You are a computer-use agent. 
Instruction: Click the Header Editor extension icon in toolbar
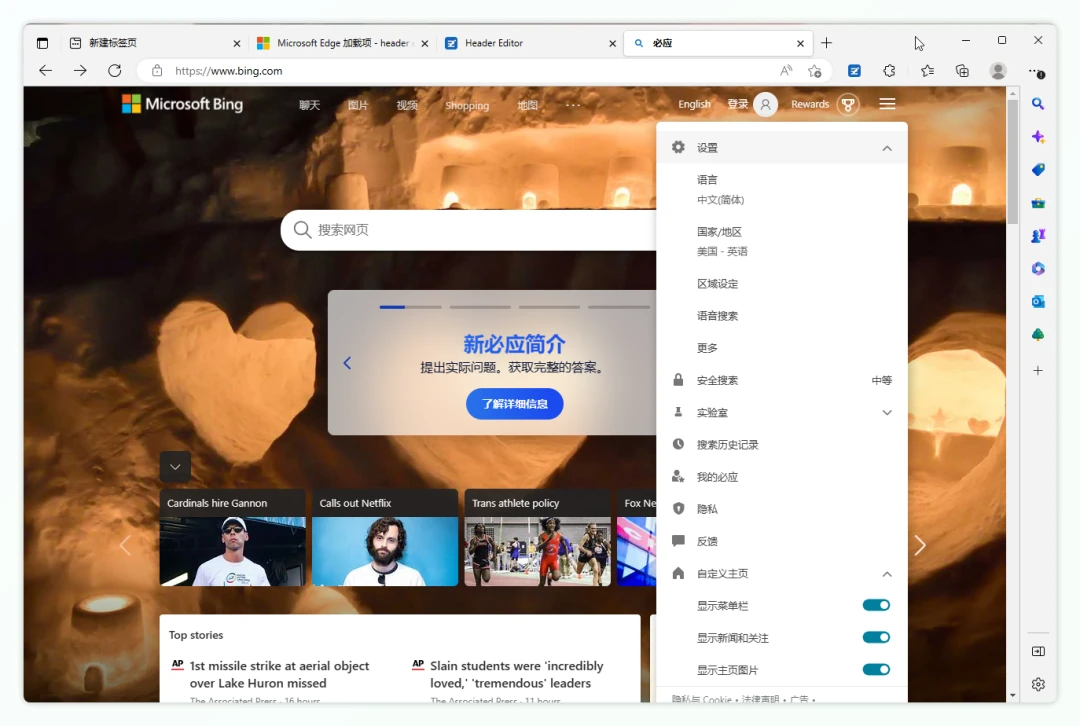(854, 71)
